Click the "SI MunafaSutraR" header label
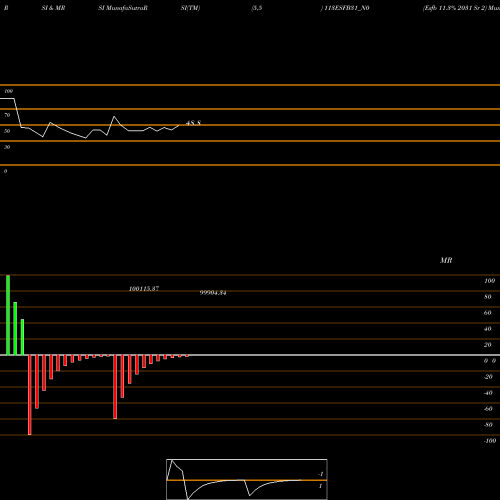The height and width of the screenshot is (500, 500). [x=123, y=8]
